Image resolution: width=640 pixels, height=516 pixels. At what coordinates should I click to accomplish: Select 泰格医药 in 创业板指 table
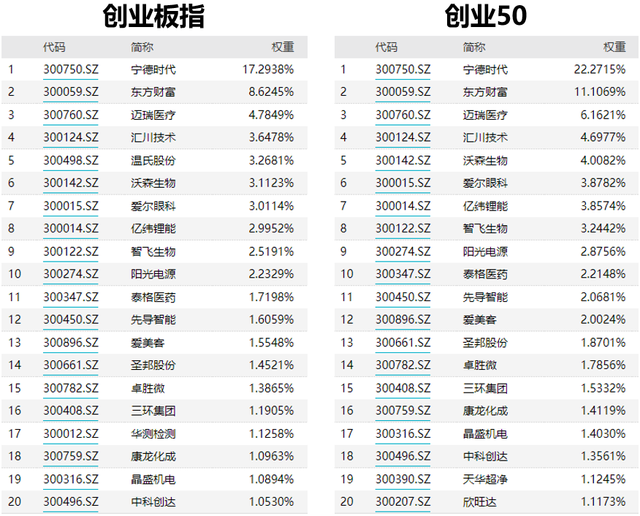[153, 297]
